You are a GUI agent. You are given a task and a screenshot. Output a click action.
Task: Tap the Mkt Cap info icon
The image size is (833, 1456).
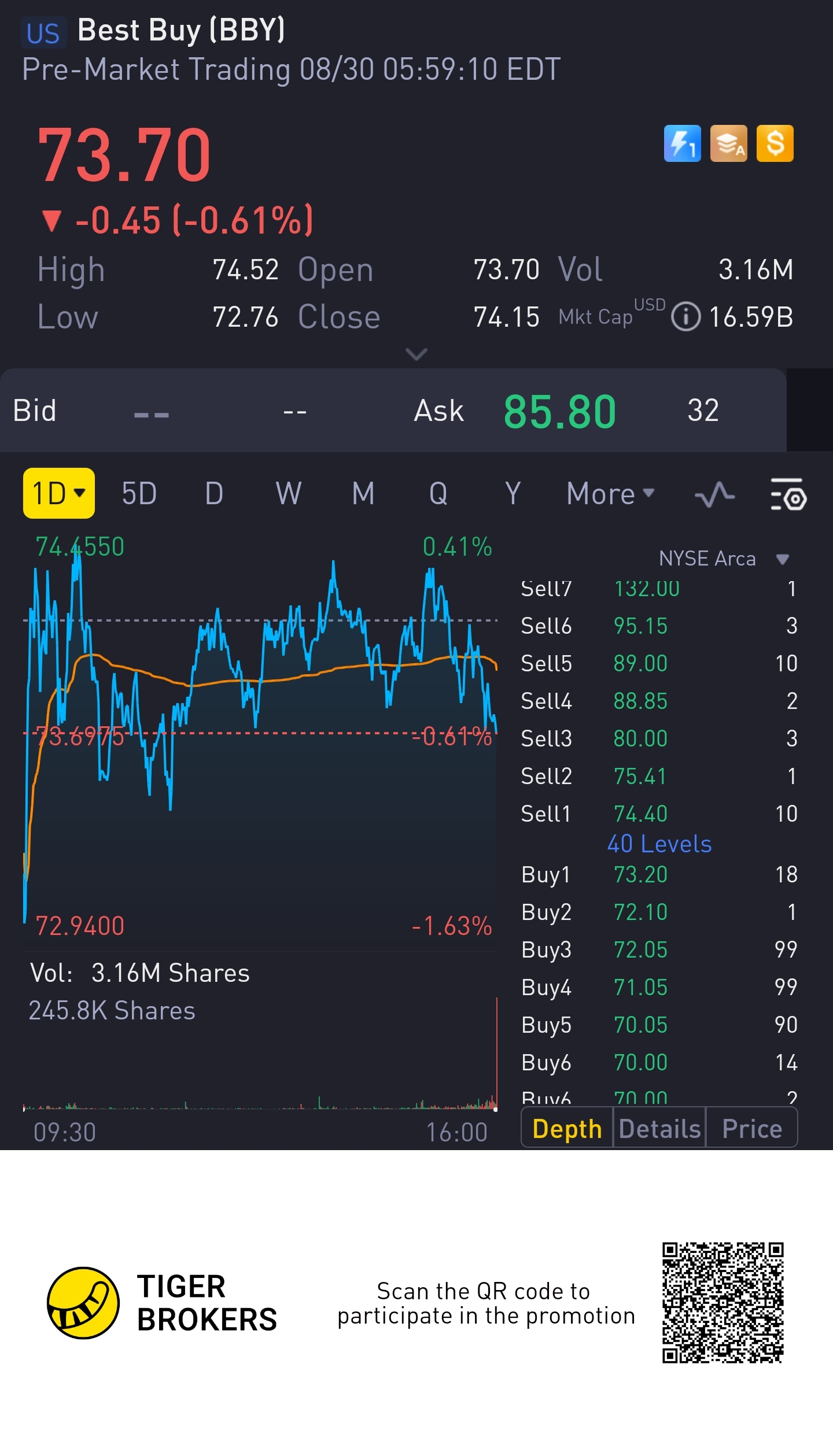tap(685, 317)
